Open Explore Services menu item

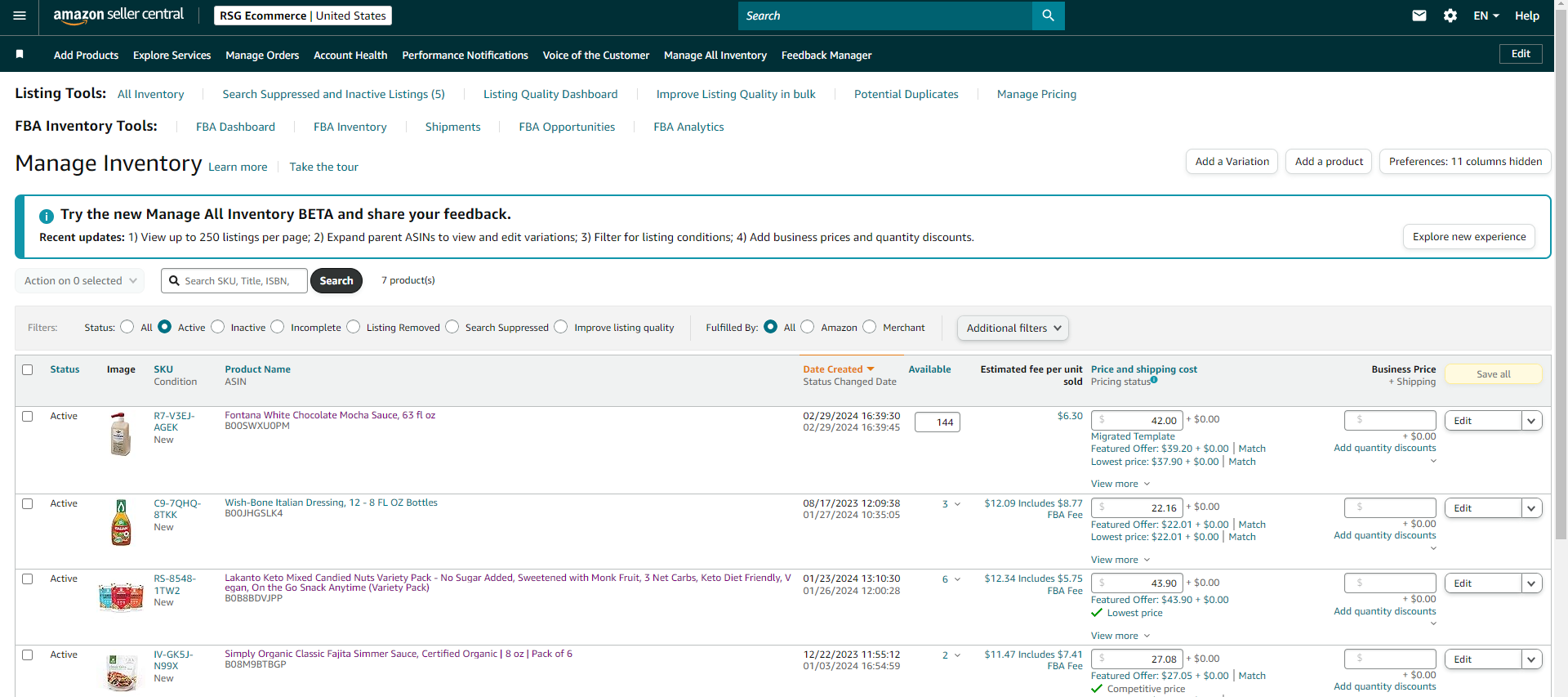(171, 55)
